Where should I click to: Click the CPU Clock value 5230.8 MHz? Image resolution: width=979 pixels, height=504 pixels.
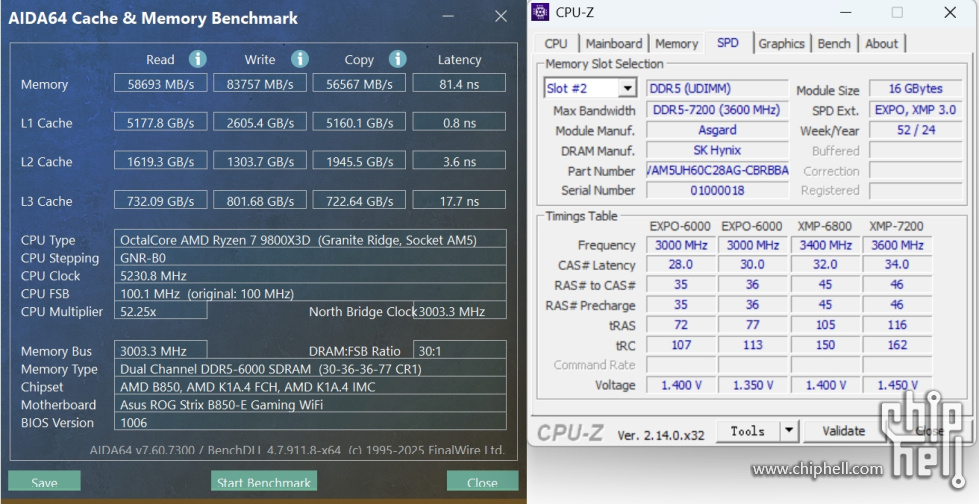pyautogui.click(x=310, y=275)
